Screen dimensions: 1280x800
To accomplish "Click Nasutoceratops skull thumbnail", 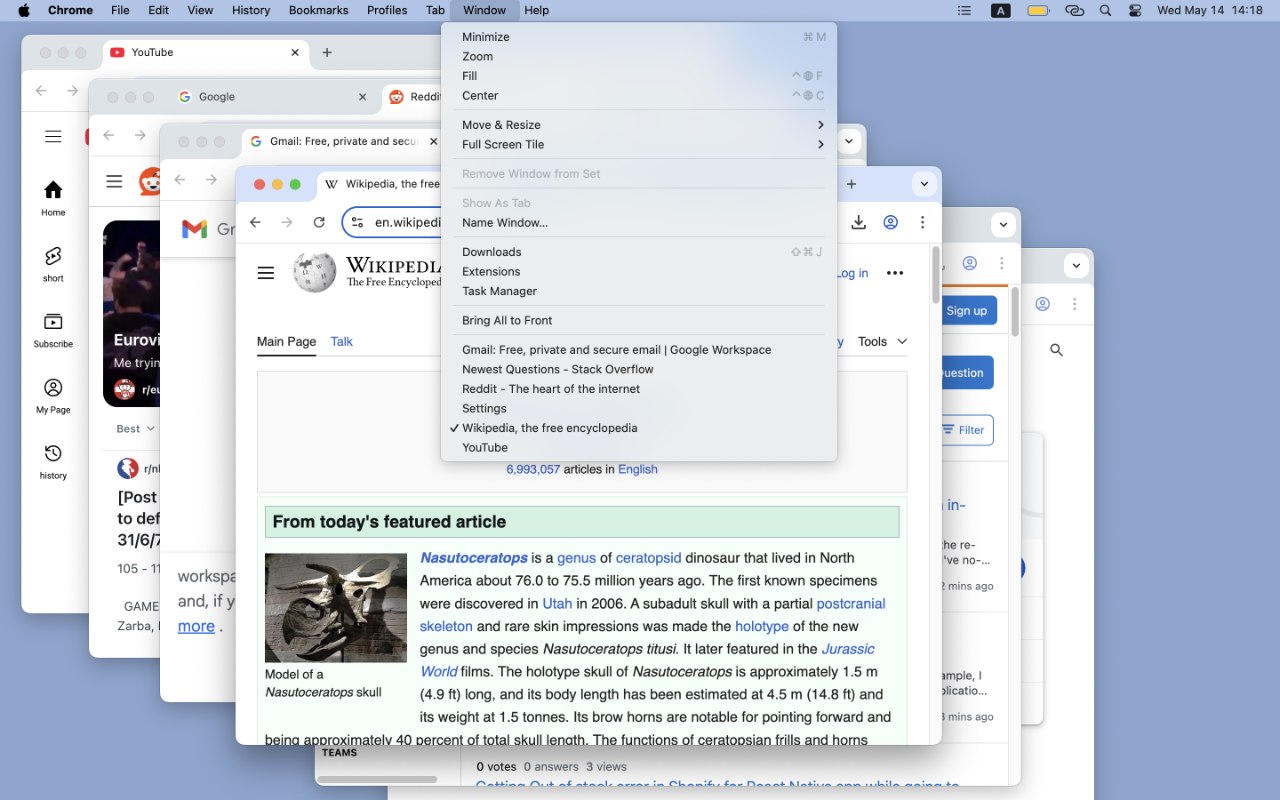I will tap(336, 608).
